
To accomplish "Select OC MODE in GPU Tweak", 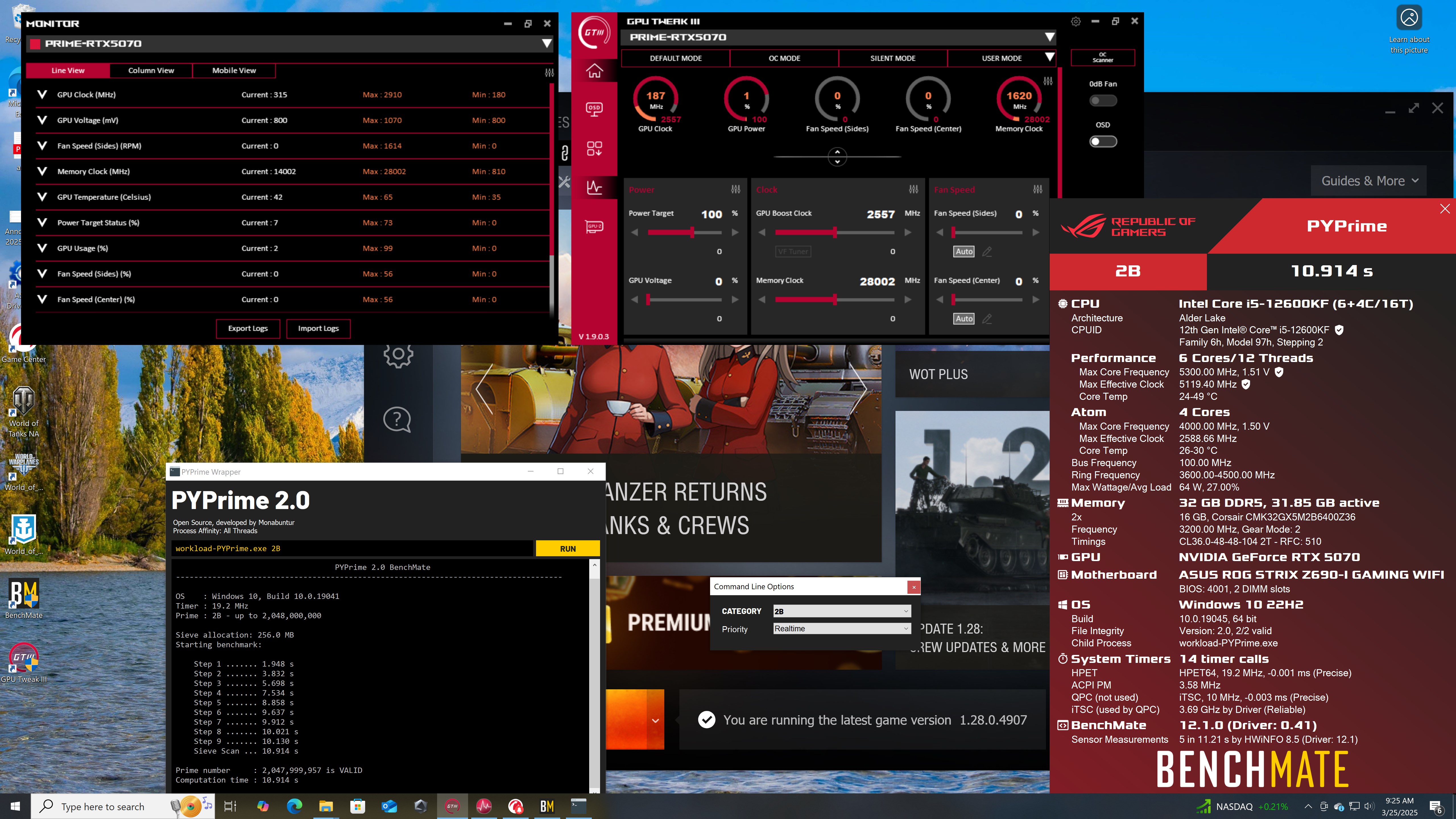I will 784,58.
